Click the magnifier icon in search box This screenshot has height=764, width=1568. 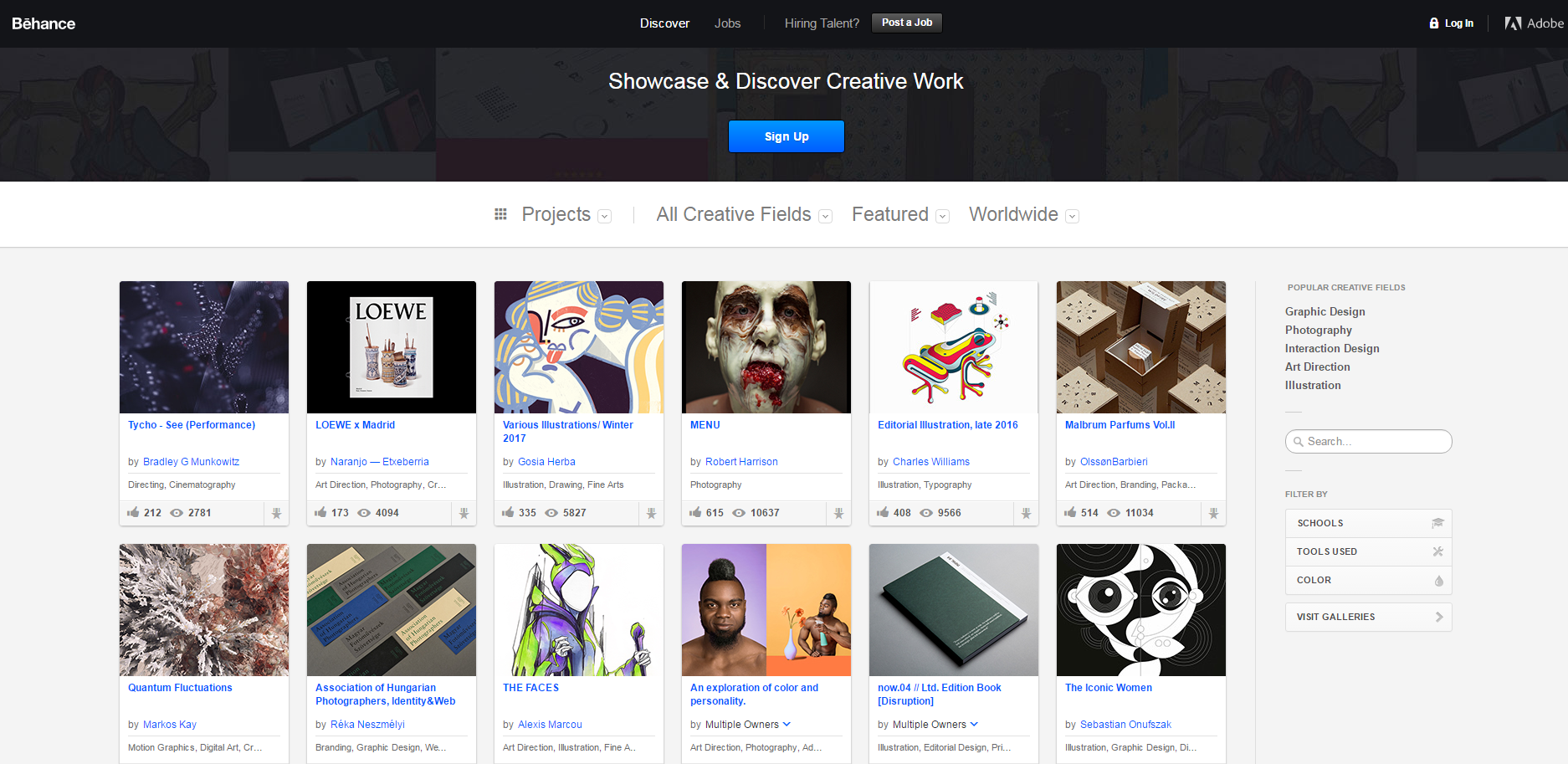pos(1299,442)
